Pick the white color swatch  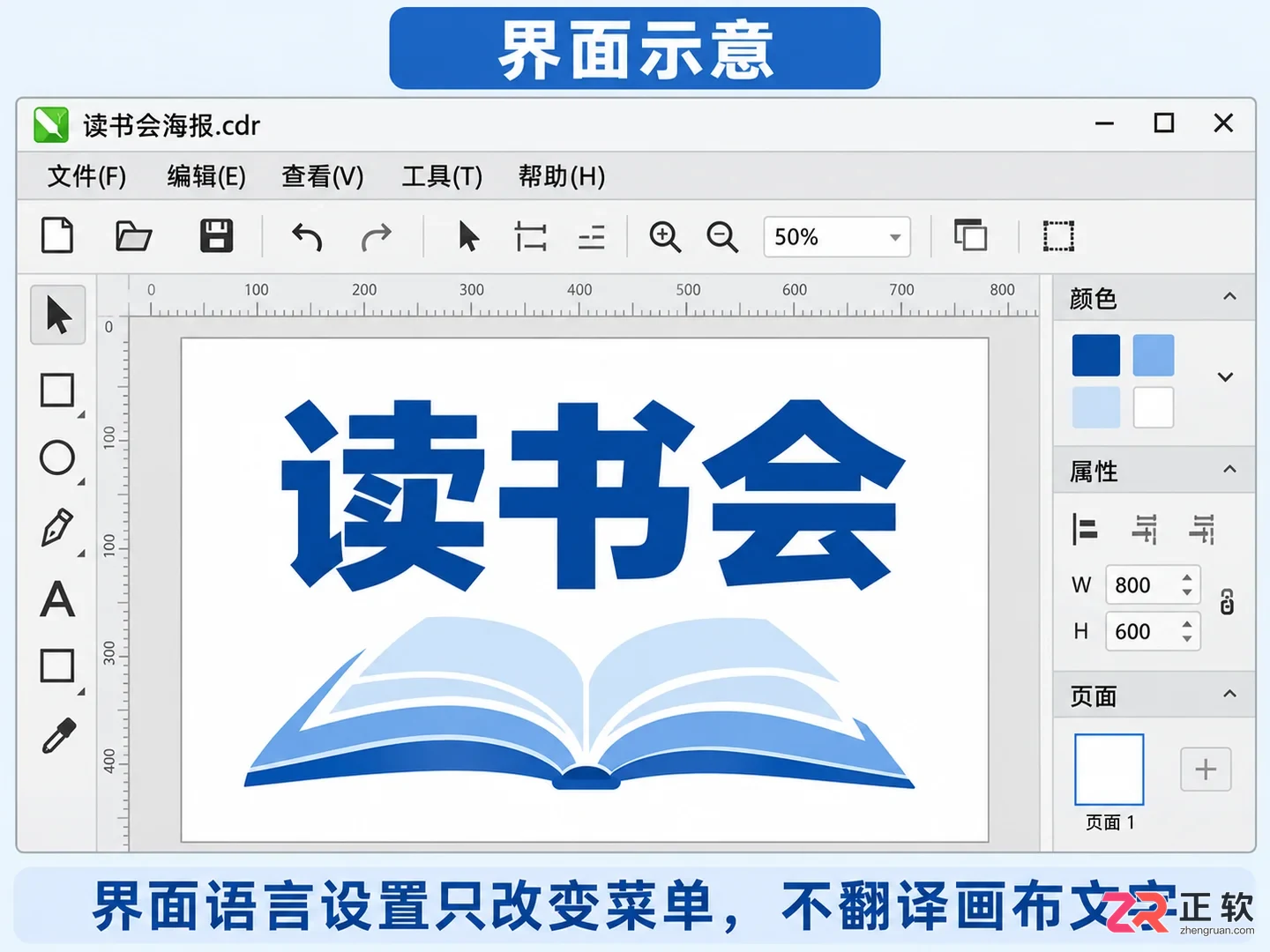[x=1154, y=407]
